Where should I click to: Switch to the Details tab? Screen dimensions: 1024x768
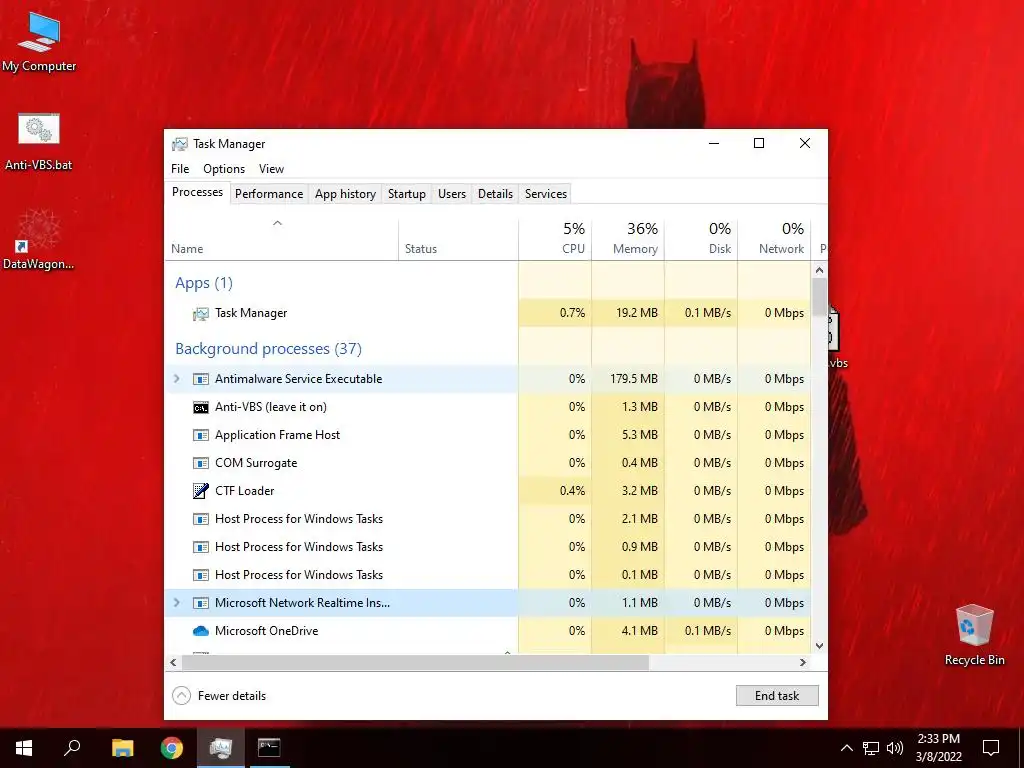[495, 194]
